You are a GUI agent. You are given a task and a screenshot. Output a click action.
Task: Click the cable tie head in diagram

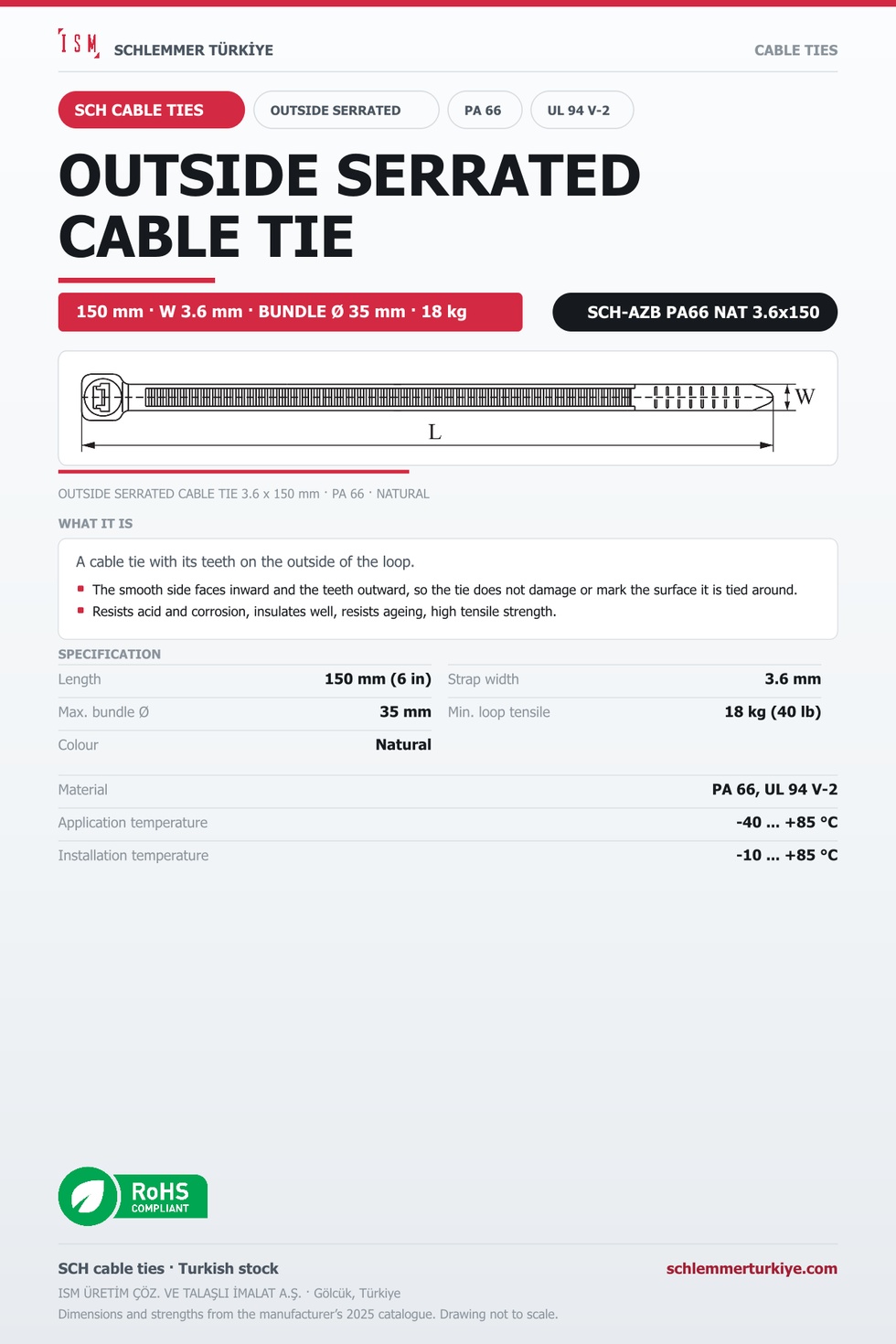click(101, 397)
